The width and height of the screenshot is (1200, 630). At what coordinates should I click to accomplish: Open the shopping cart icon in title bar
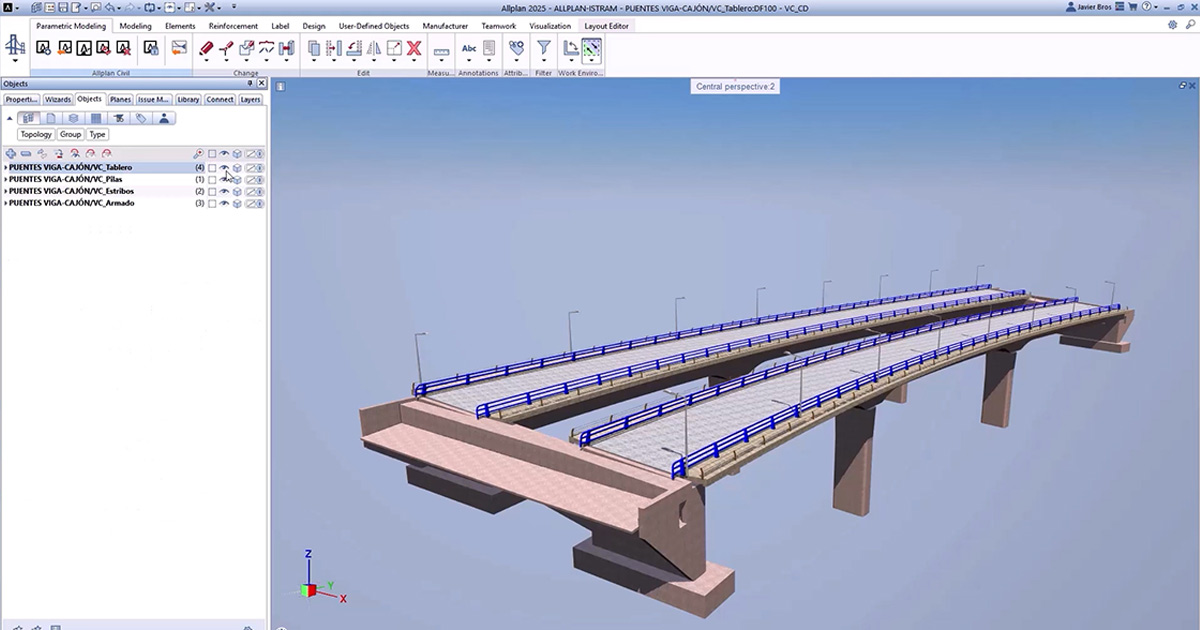[x=1133, y=7]
